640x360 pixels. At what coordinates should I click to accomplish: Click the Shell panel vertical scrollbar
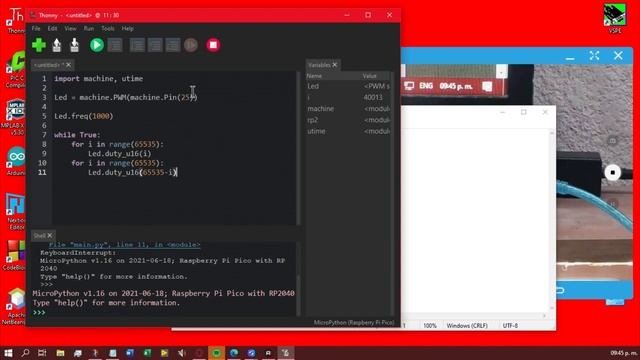[x=298, y=278]
